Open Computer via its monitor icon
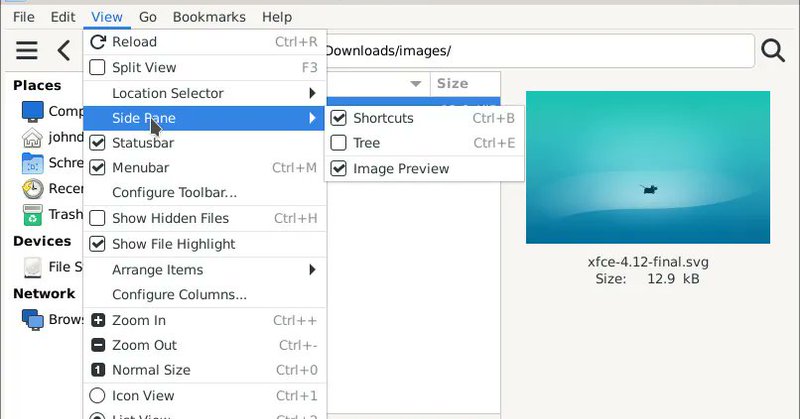The width and height of the screenshot is (800, 419). [x=33, y=111]
